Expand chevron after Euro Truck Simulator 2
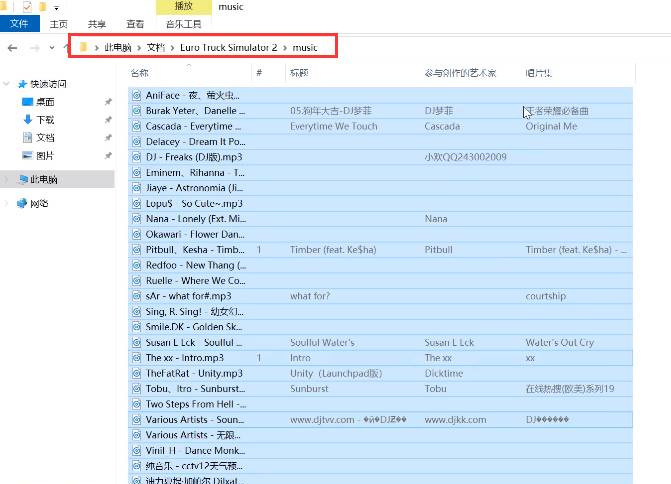This screenshot has width=671, height=484. pyautogui.click(x=285, y=48)
